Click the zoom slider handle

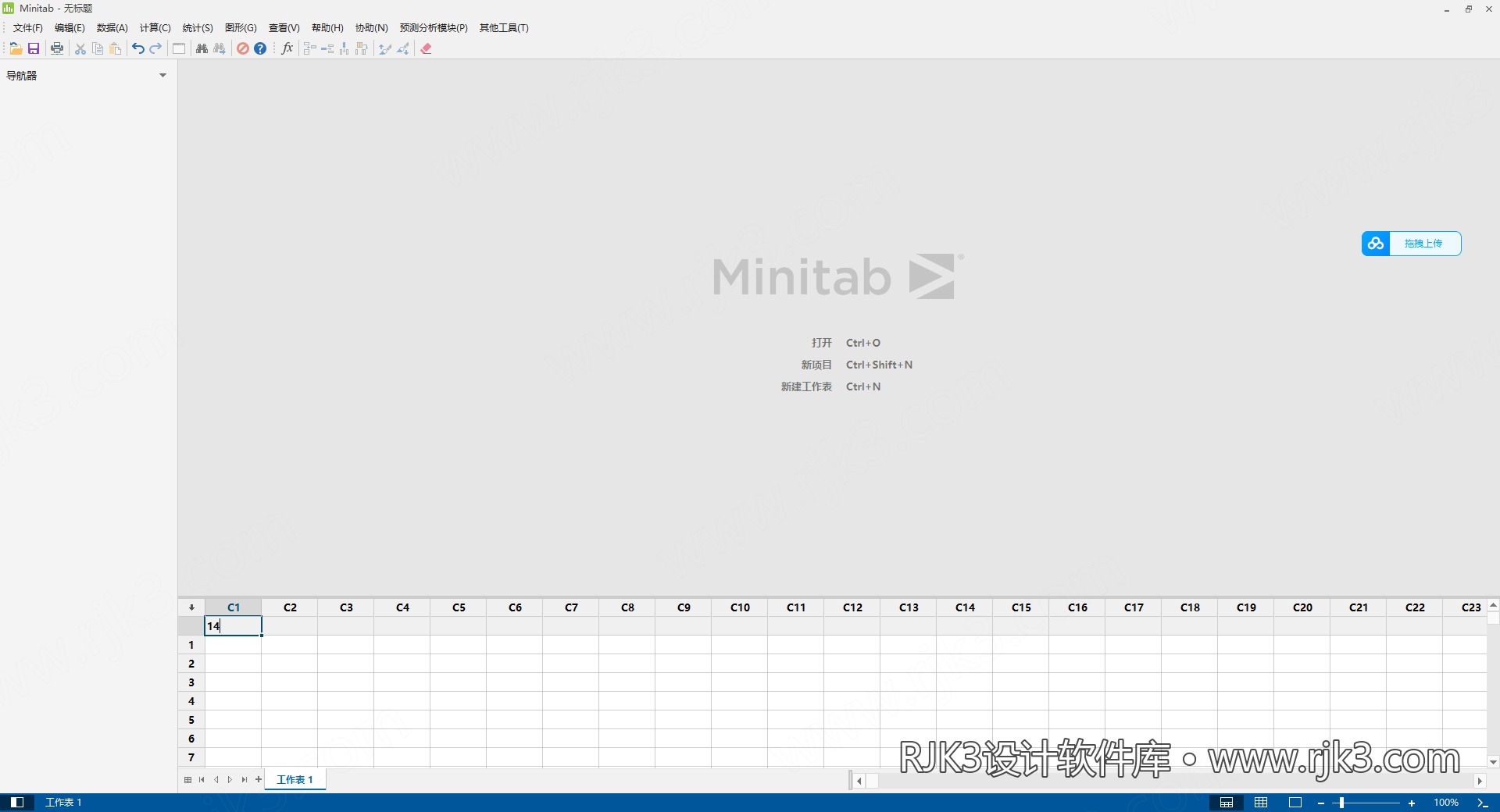tap(1341, 803)
